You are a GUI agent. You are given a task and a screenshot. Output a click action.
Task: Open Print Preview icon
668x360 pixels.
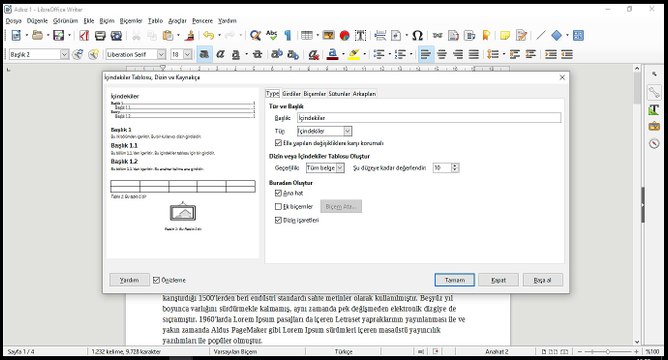click(115, 35)
